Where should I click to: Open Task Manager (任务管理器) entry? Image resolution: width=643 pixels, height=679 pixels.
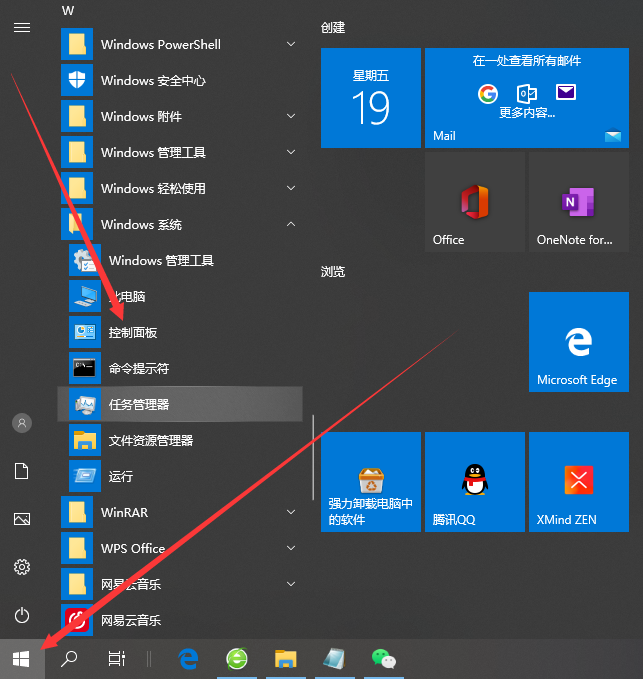pos(138,404)
